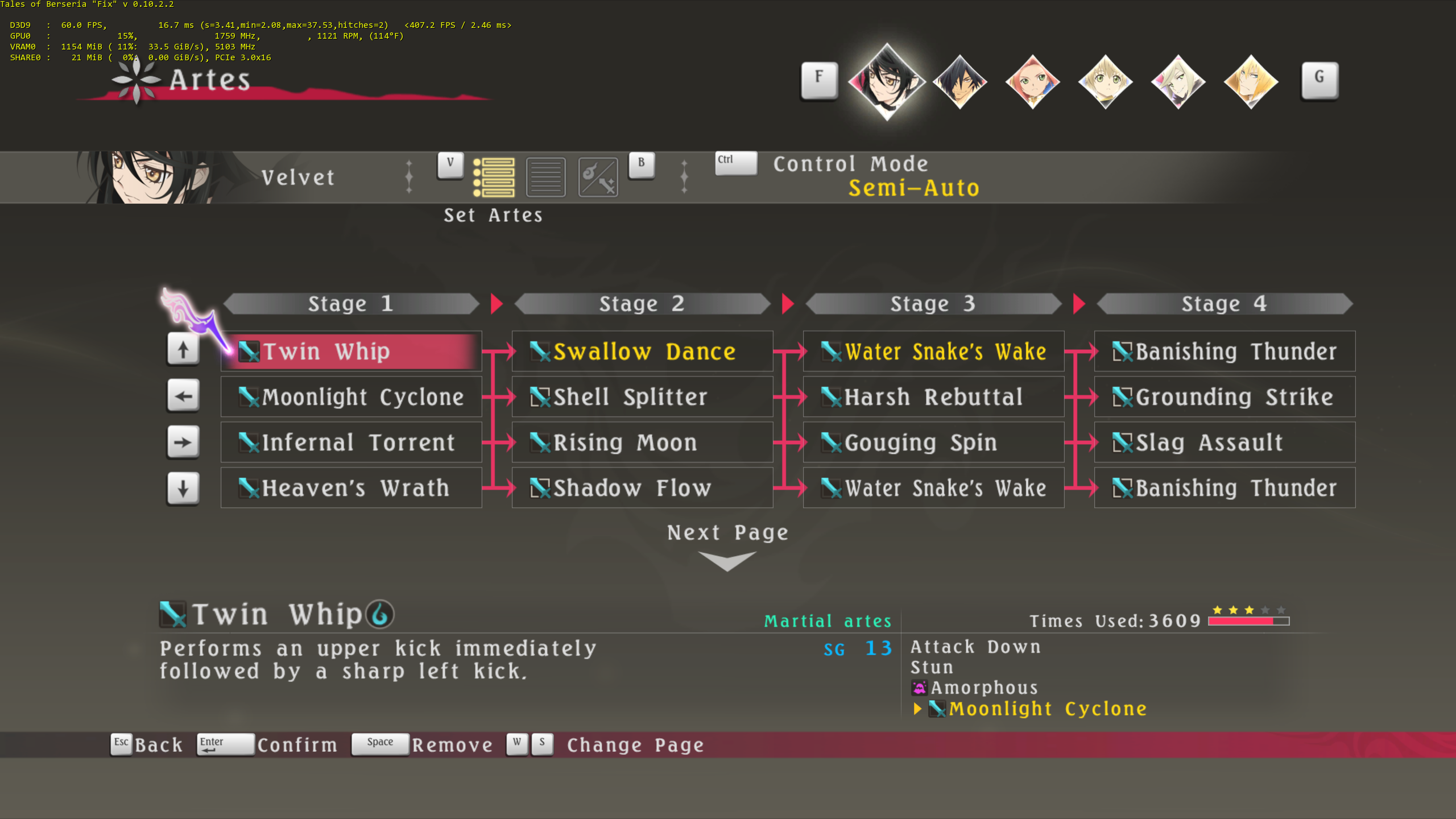Select the red-haired character portrait

pos(1032,81)
